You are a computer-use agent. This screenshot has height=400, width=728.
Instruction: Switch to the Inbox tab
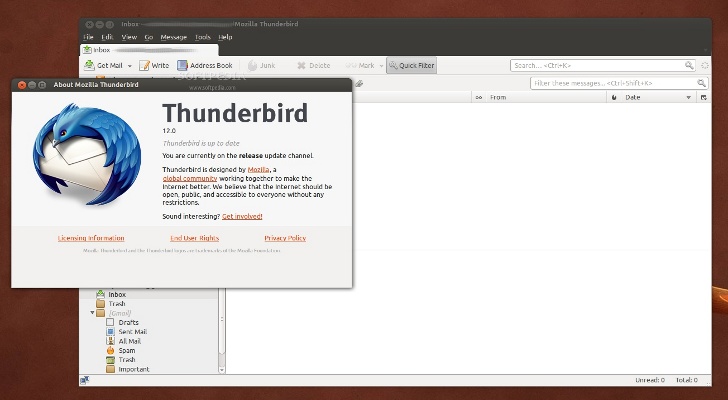[x=149, y=50]
